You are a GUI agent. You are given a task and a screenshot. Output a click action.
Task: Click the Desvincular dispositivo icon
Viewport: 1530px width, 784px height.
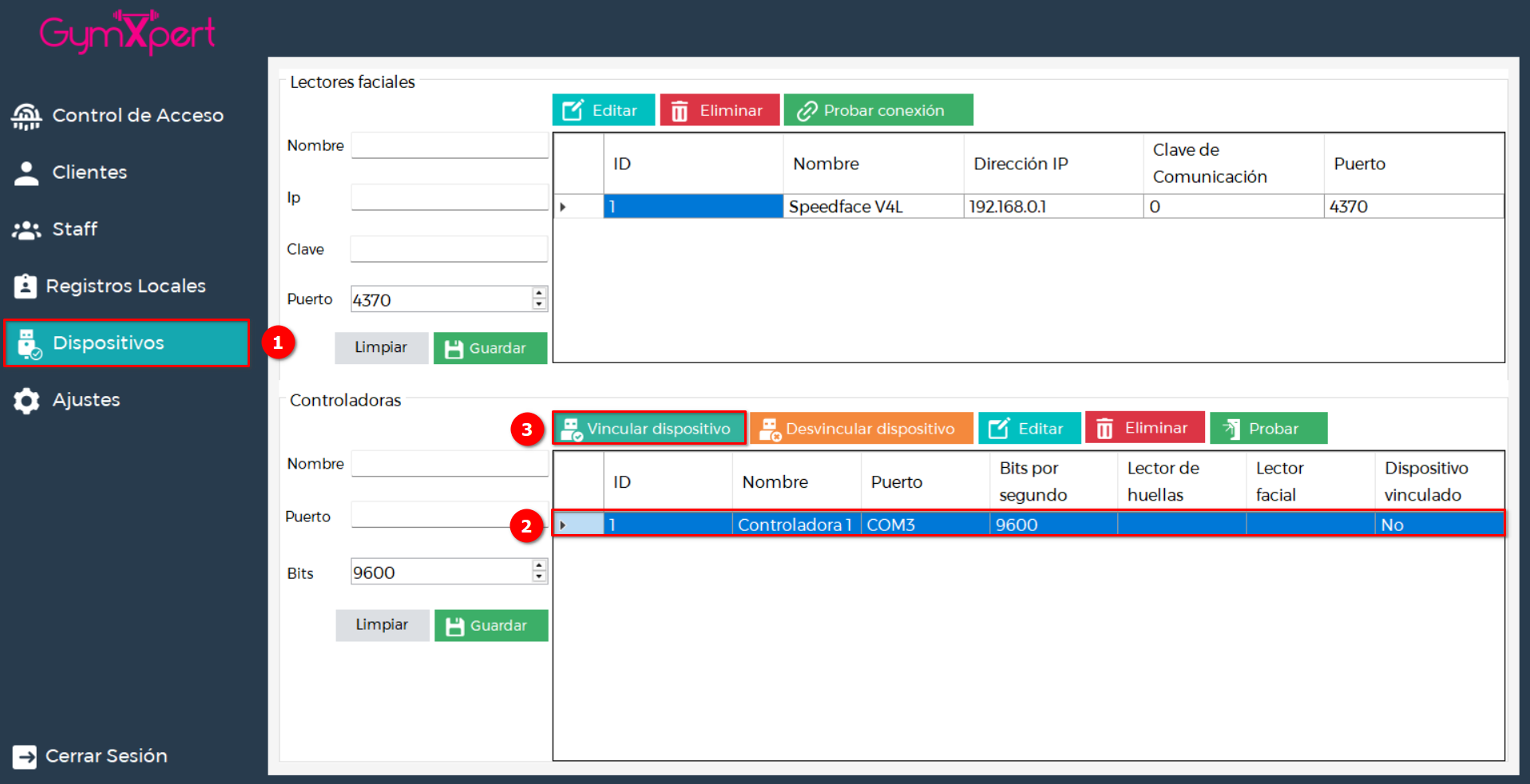770,430
